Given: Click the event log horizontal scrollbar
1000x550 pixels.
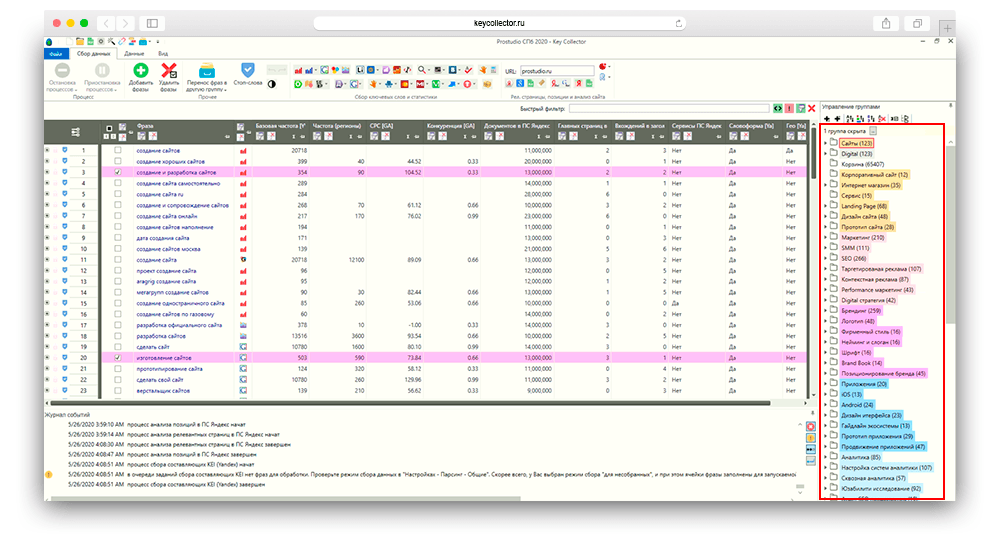Looking at the screenshot, I should tap(286, 498).
